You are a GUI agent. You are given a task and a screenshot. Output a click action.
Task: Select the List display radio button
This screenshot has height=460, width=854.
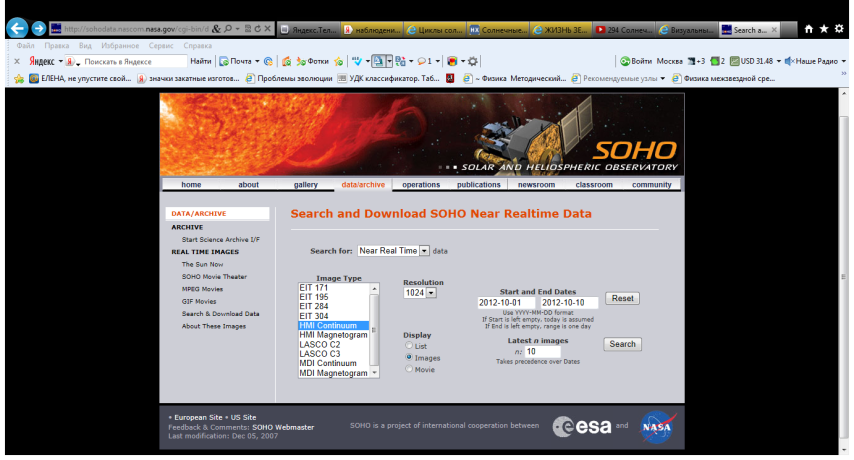pos(409,346)
